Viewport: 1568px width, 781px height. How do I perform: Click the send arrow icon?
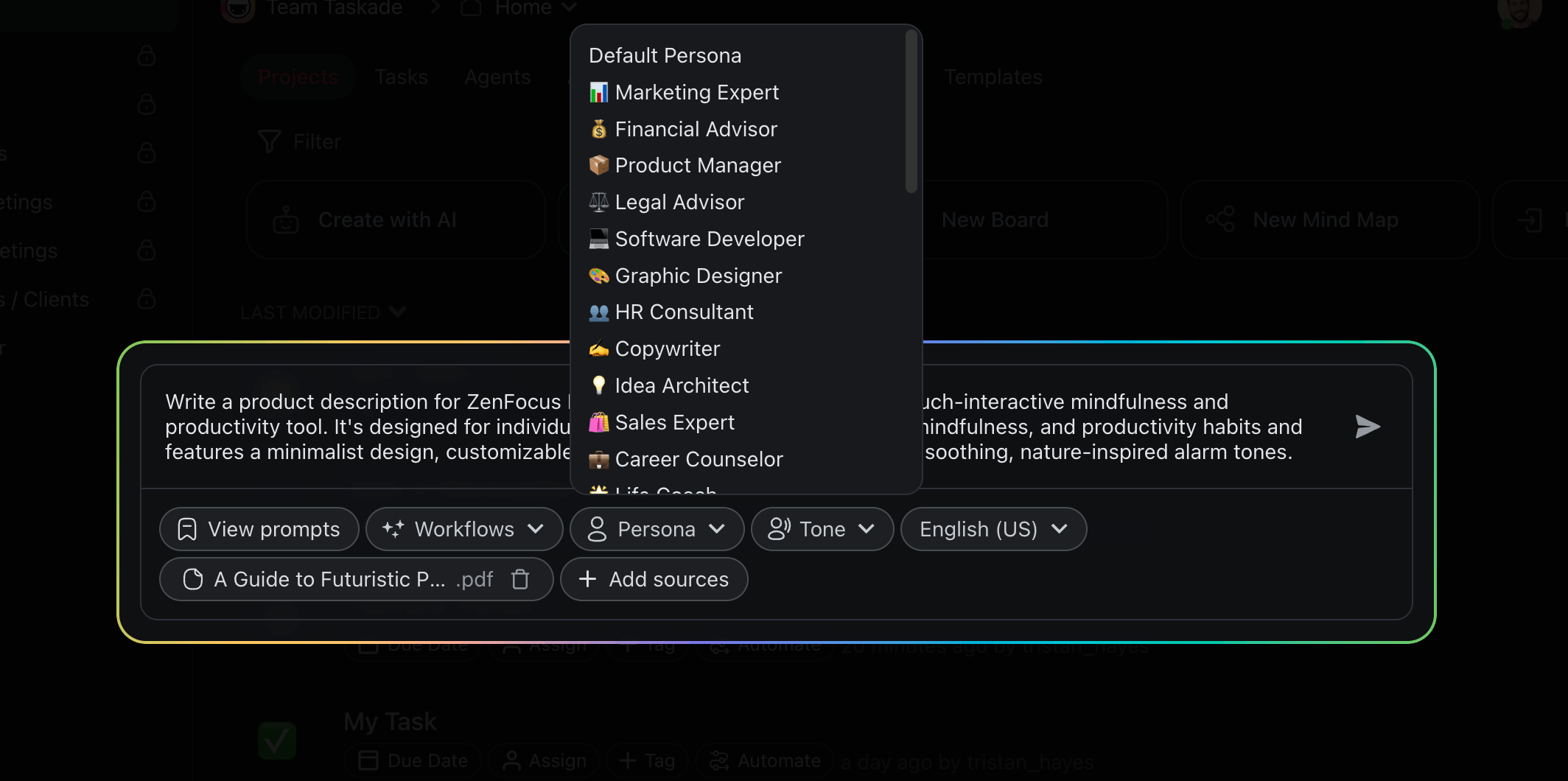(x=1367, y=427)
